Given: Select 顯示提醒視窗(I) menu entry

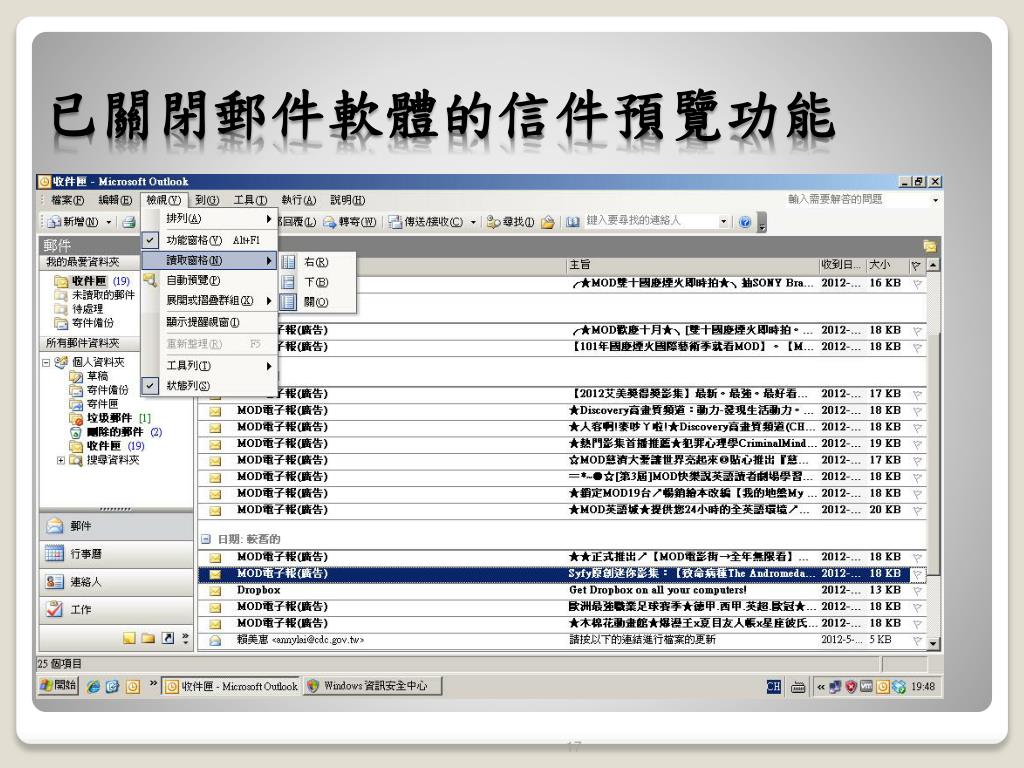Looking at the screenshot, I should pos(210,322).
